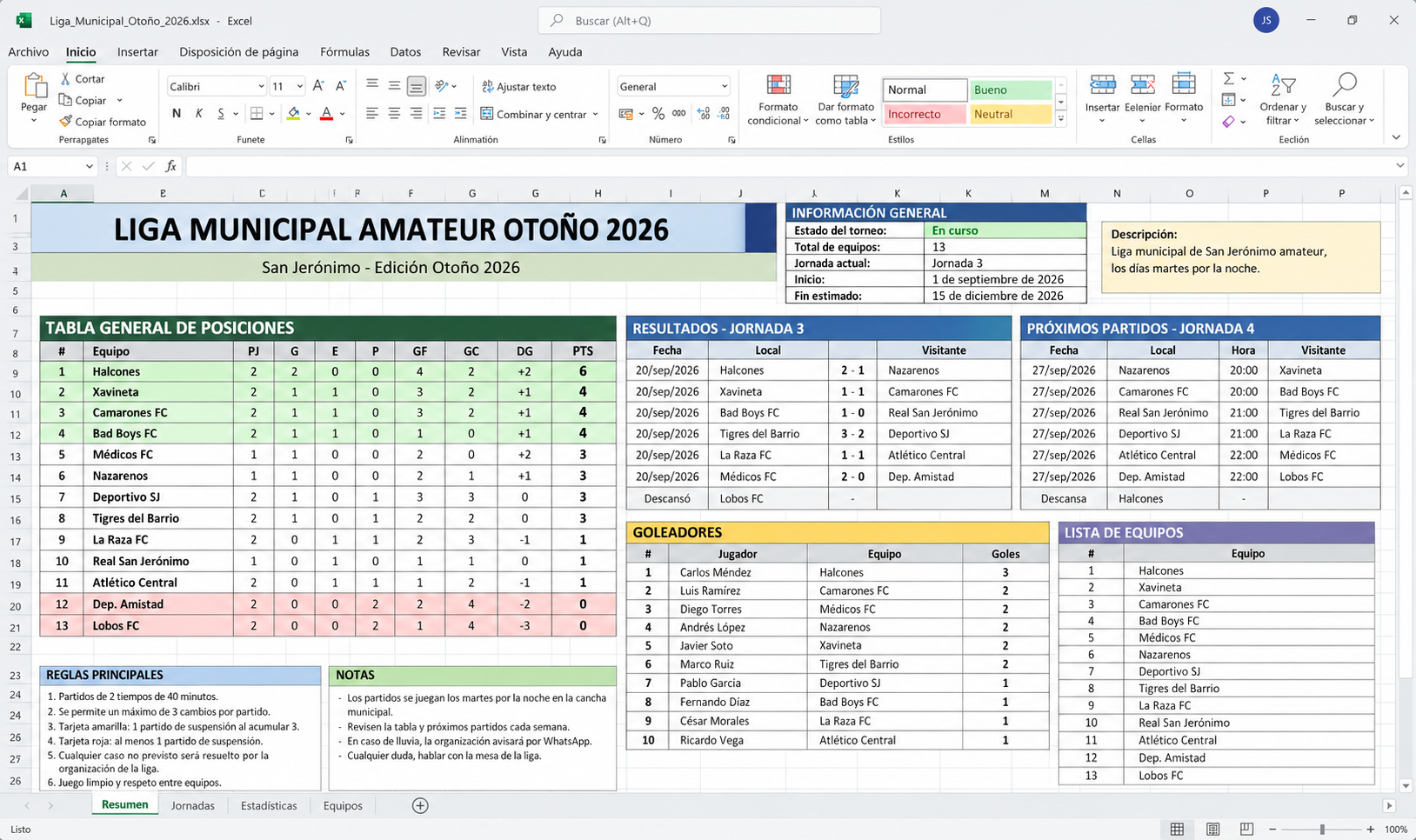Click the Insertar cells icon
1416x840 pixels.
(x=1103, y=84)
